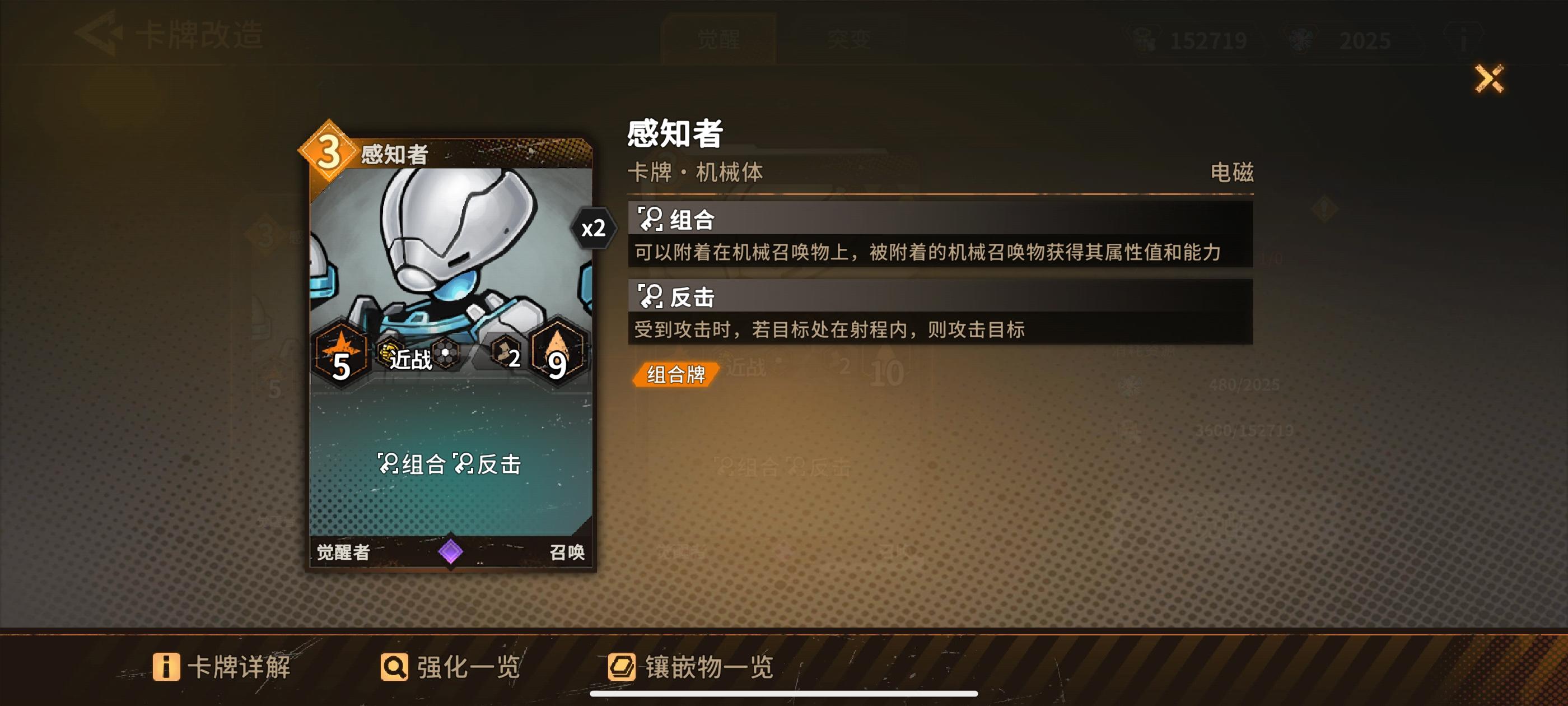The height and width of the screenshot is (706, 1568).
Task: Click the orange info icon beside 卡牌详解
Action: [166, 666]
